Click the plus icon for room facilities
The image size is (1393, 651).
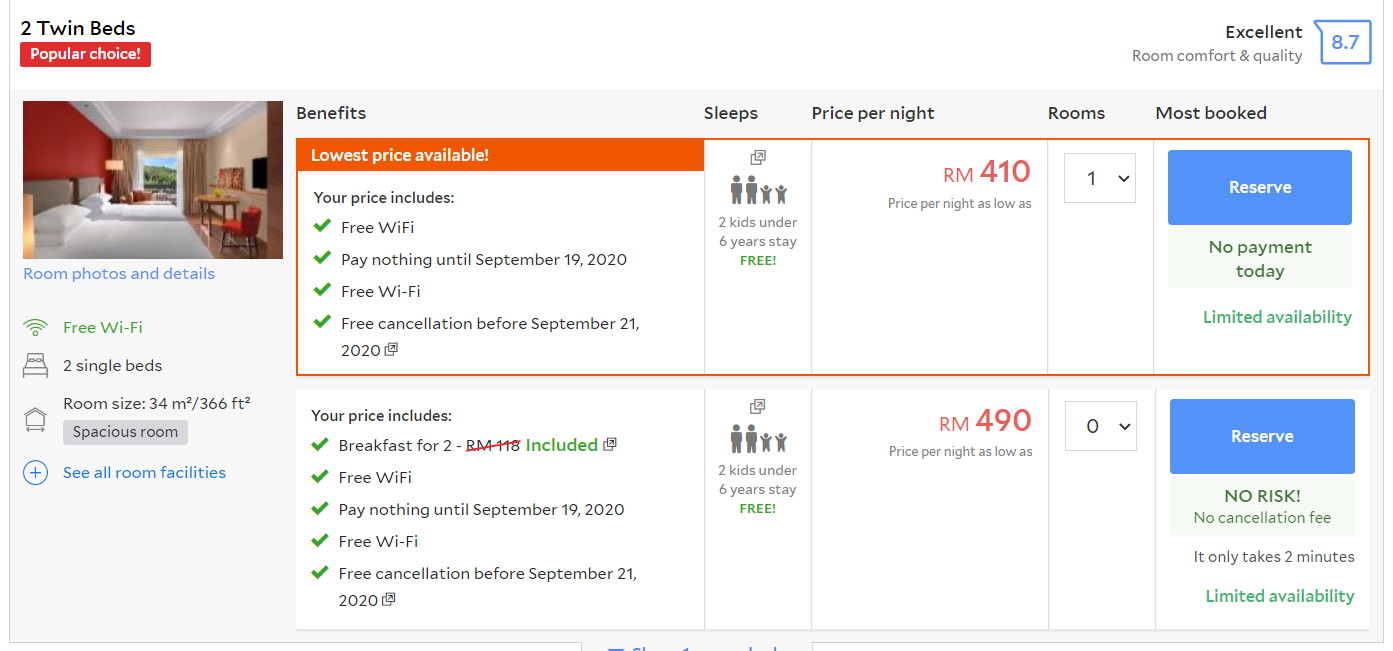[x=36, y=473]
